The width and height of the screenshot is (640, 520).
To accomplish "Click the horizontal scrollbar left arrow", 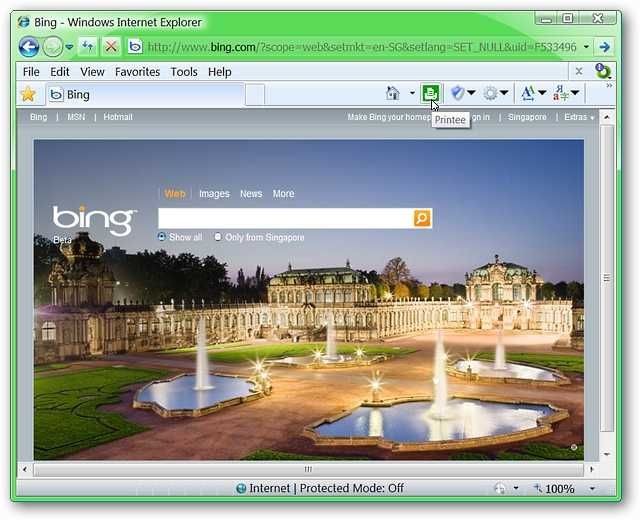I will [24, 469].
